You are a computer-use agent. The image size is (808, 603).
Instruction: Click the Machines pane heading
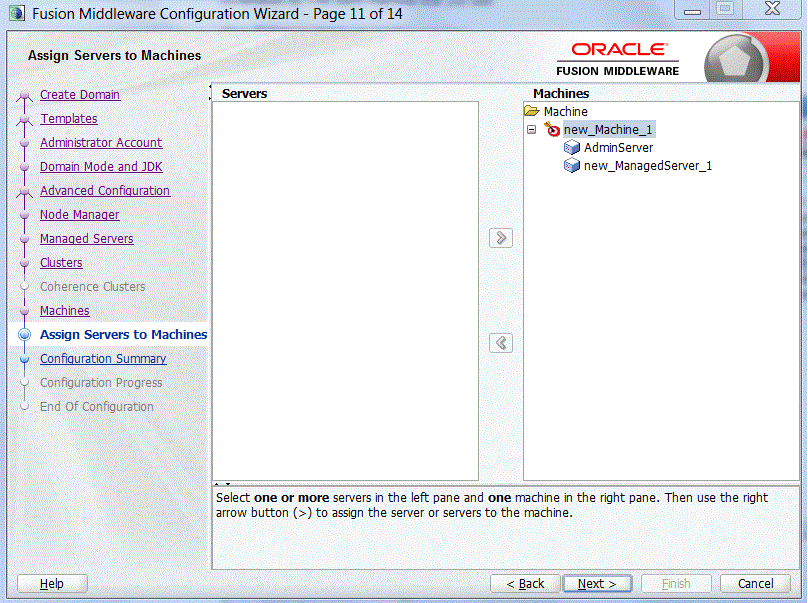coord(561,94)
